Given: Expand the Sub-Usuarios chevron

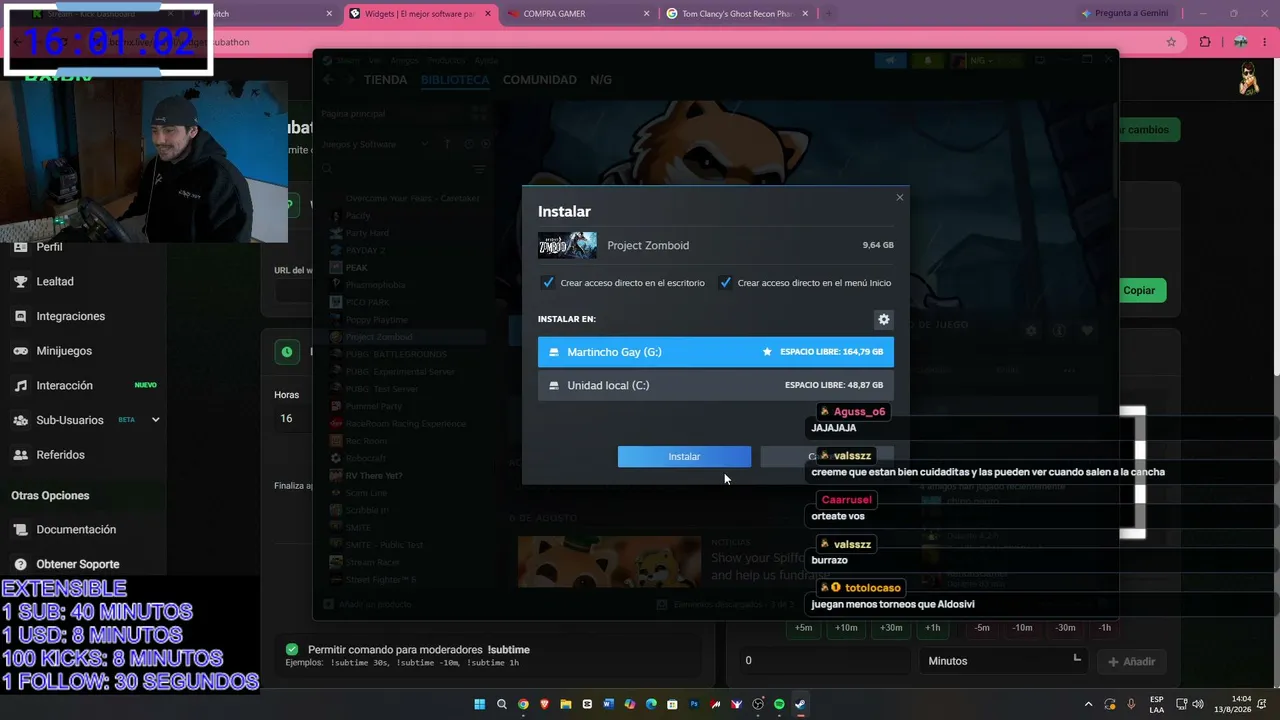Looking at the screenshot, I should 155,420.
